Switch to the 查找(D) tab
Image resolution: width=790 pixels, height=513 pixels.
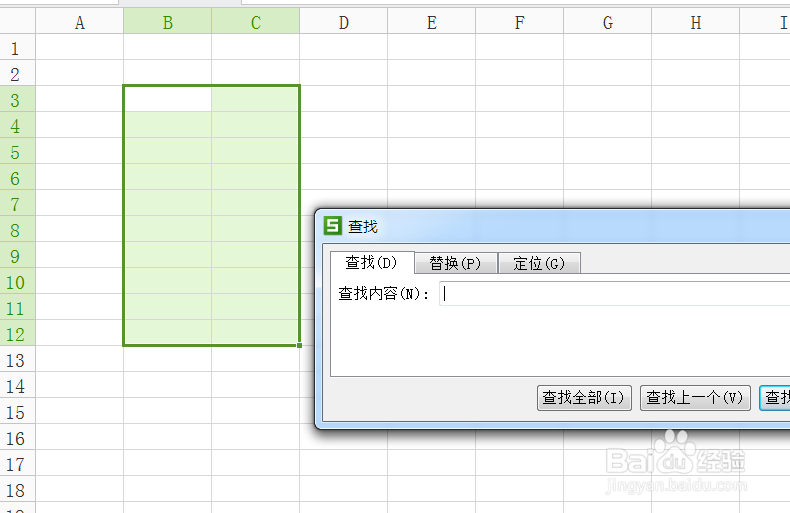click(x=372, y=263)
